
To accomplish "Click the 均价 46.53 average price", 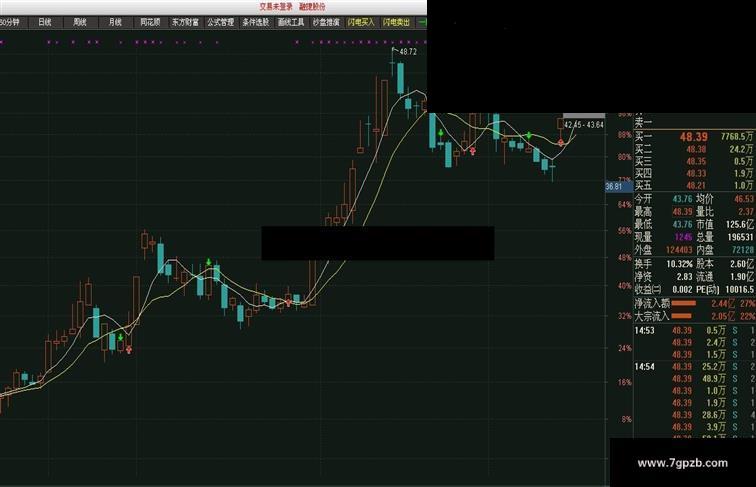I will click(743, 199).
